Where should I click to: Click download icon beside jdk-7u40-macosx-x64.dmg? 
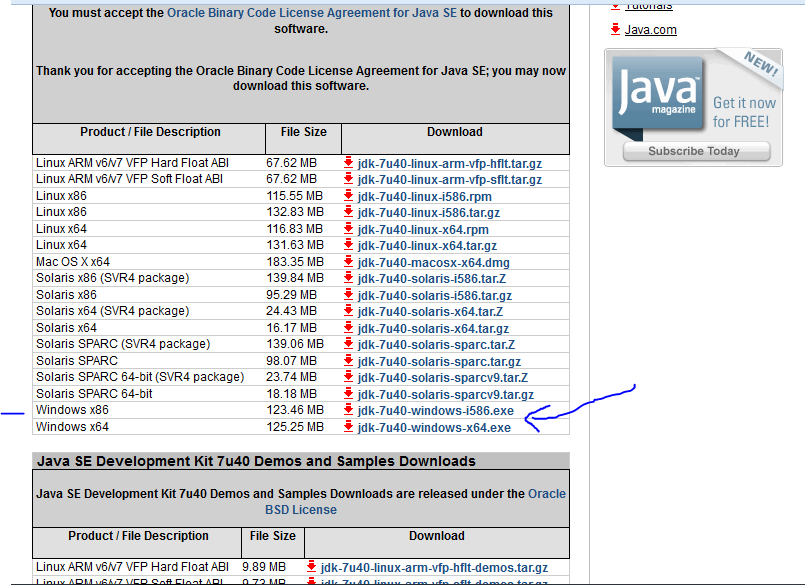point(348,261)
